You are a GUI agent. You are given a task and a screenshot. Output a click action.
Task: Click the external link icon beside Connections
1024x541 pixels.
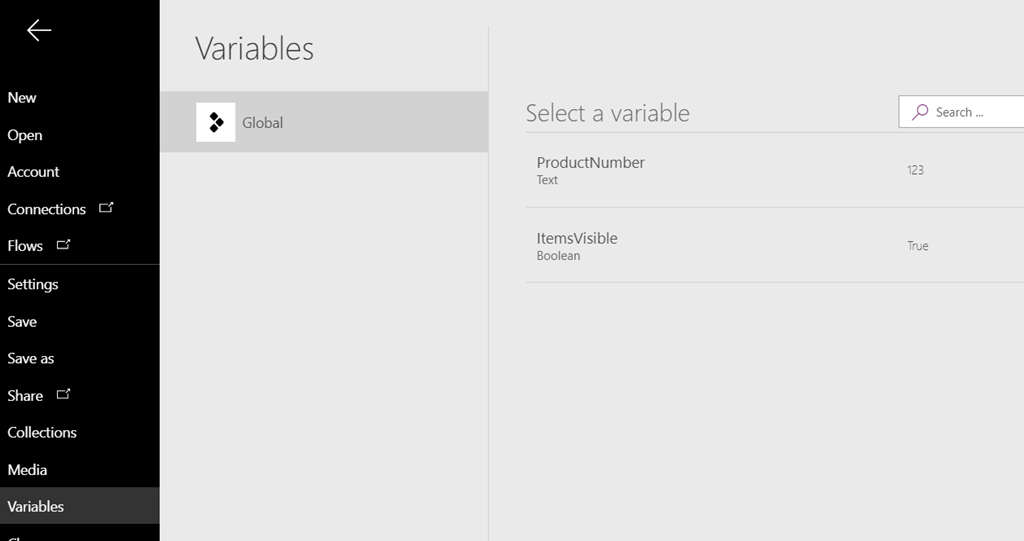click(106, 208)
